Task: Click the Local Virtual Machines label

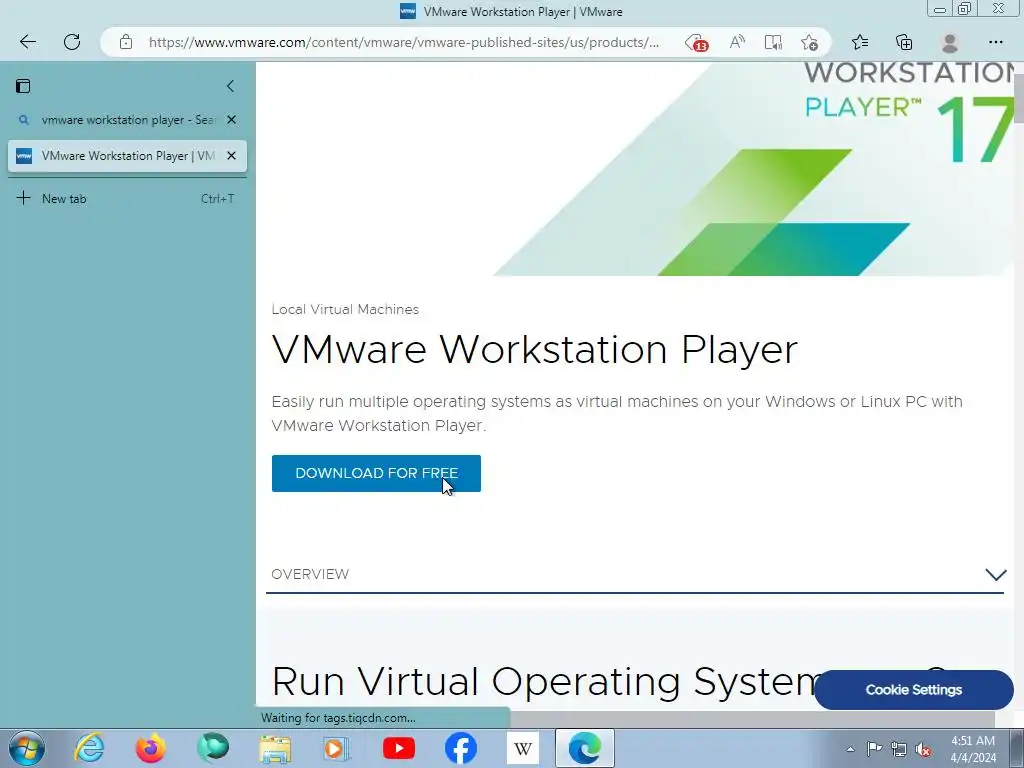Action: pyautogui.click(x=345, y=310)
